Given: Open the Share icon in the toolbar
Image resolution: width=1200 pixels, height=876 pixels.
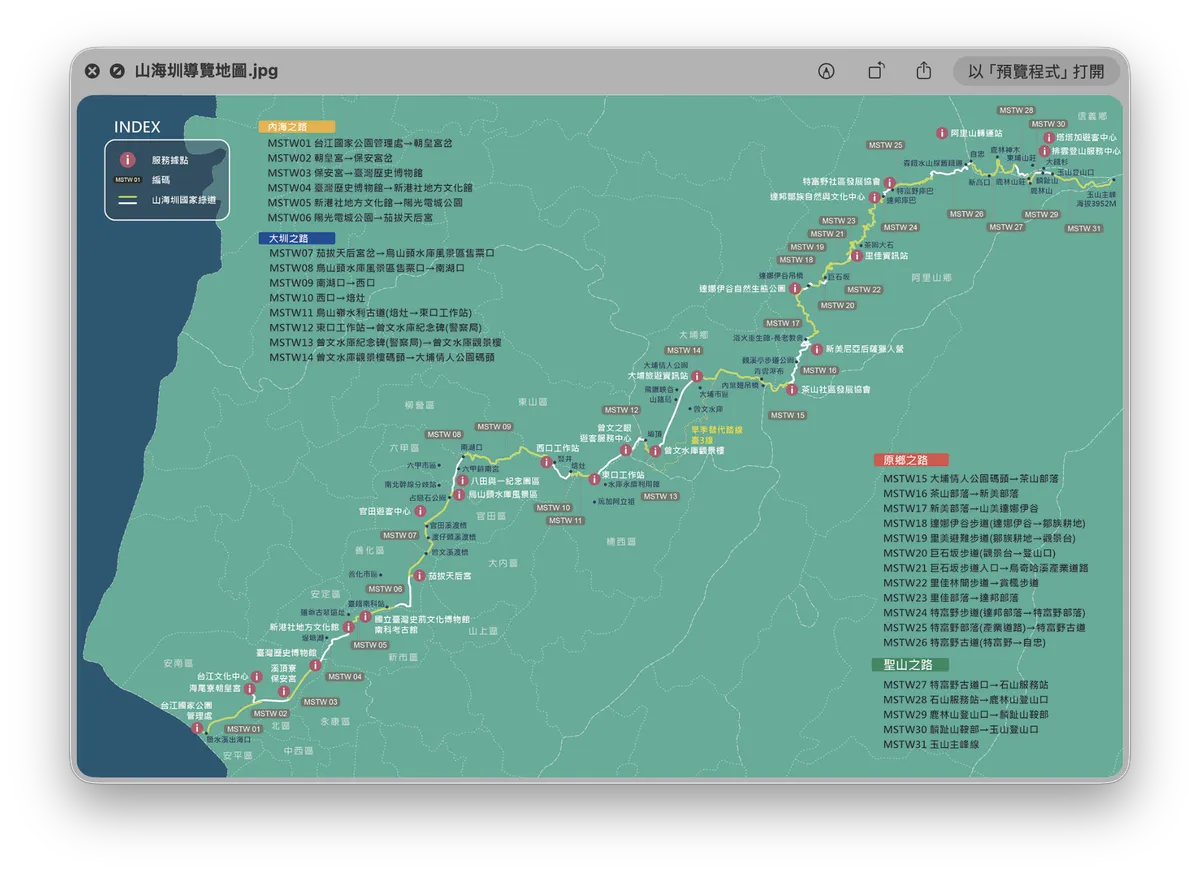Looking at the screenshot, I should [x=922, y=71].
